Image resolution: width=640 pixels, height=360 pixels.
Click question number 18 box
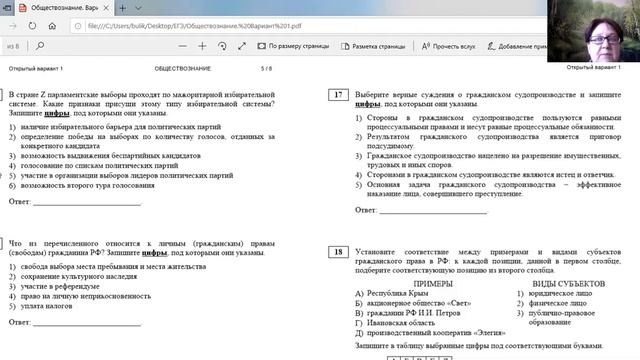(338, 252)
